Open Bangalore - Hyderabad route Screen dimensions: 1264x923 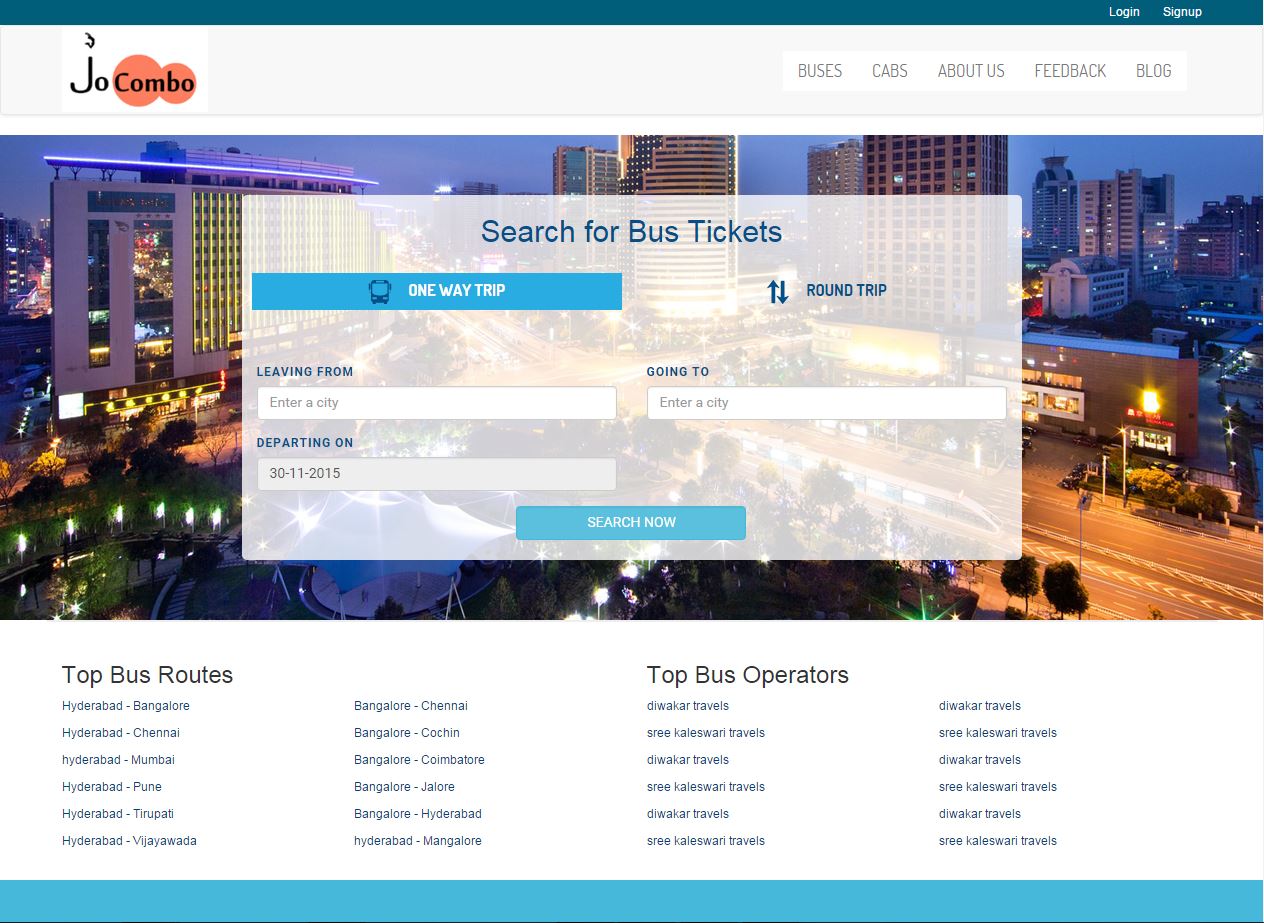418,814
